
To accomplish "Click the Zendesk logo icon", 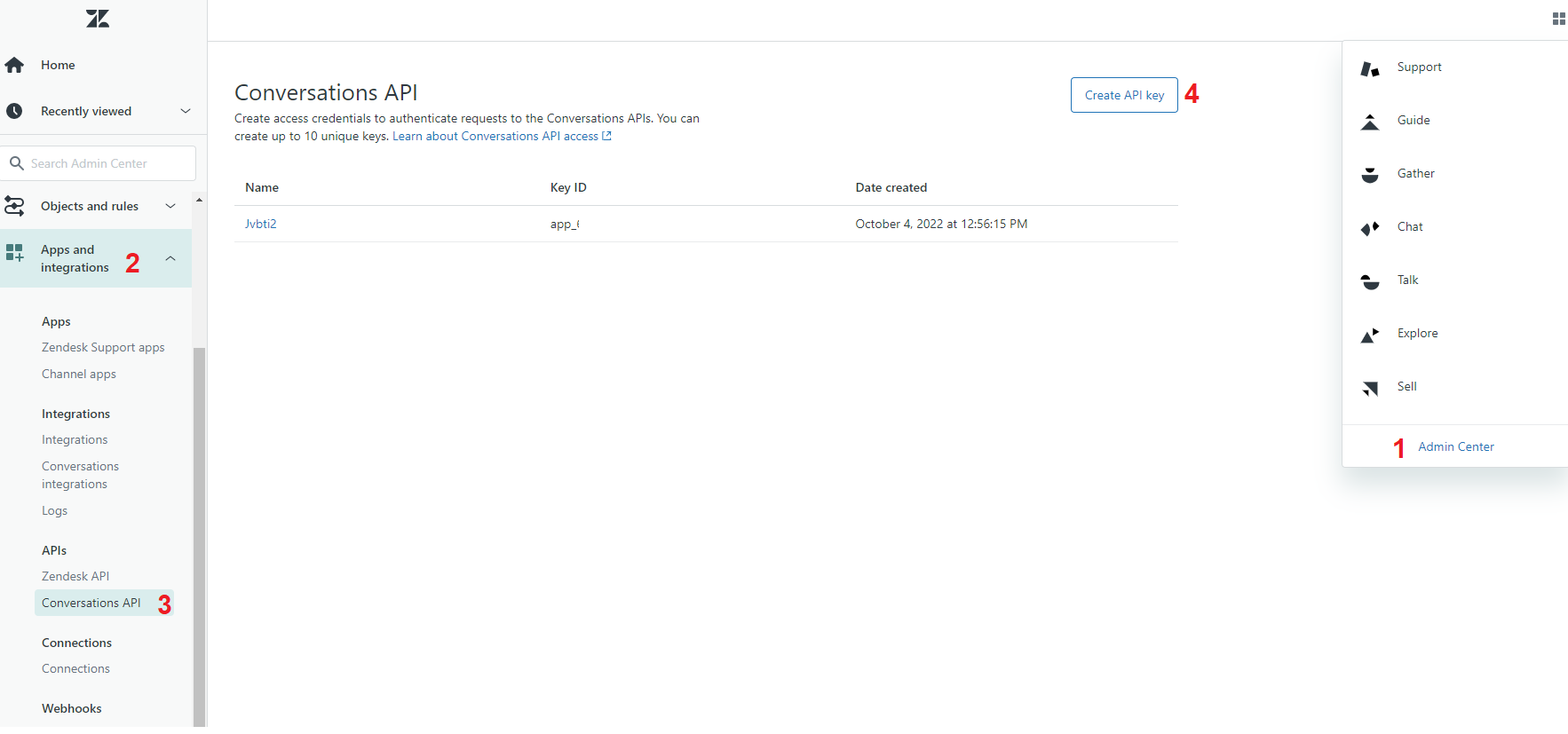I will (x=98, y=19).
